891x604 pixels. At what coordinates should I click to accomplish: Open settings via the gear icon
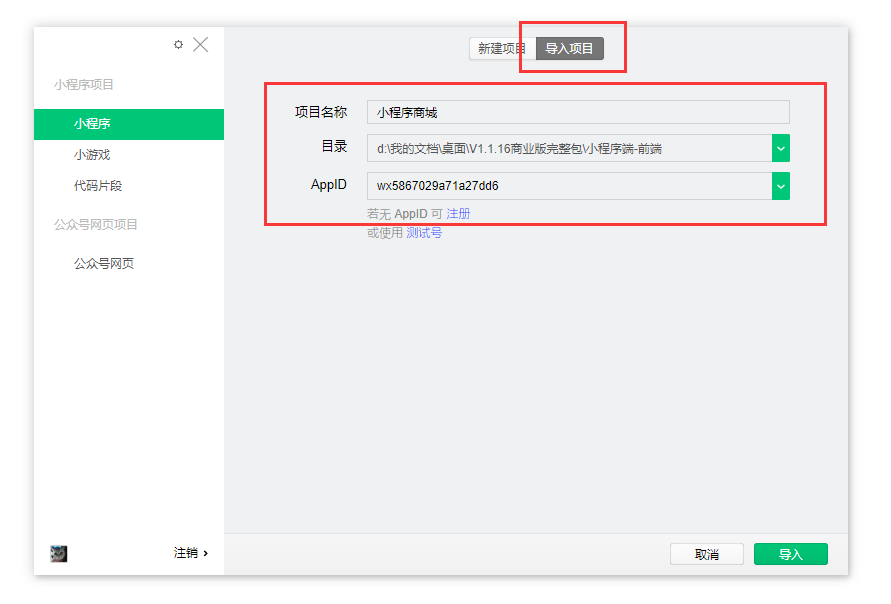(x=178, y=45)
